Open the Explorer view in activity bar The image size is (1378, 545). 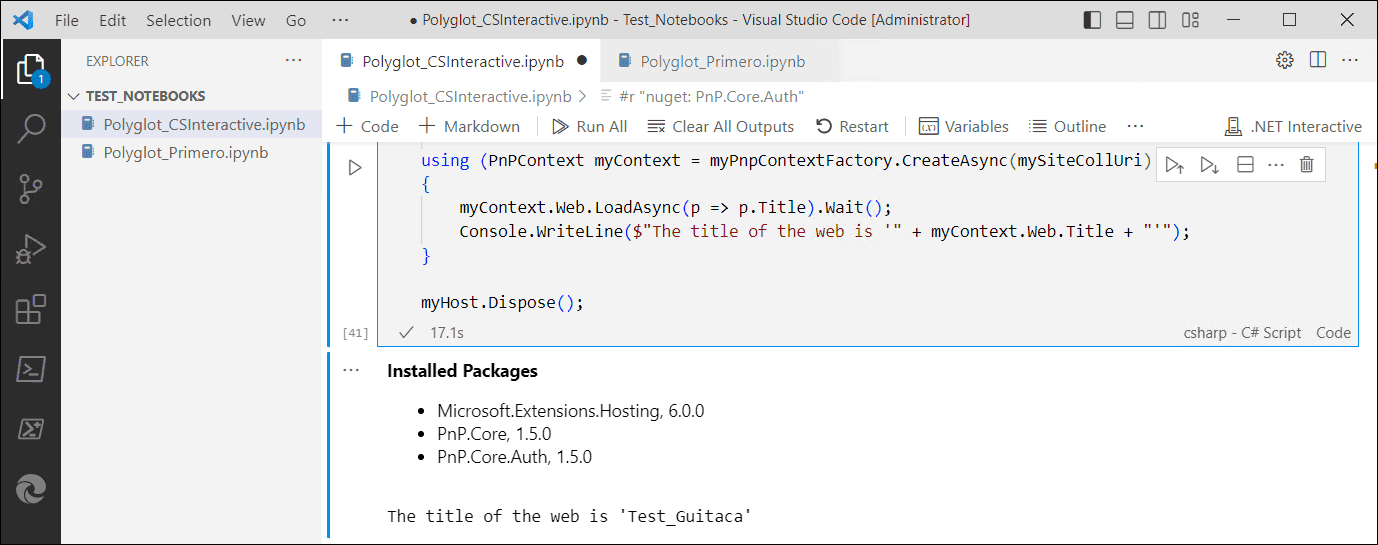tap(31, 69)
